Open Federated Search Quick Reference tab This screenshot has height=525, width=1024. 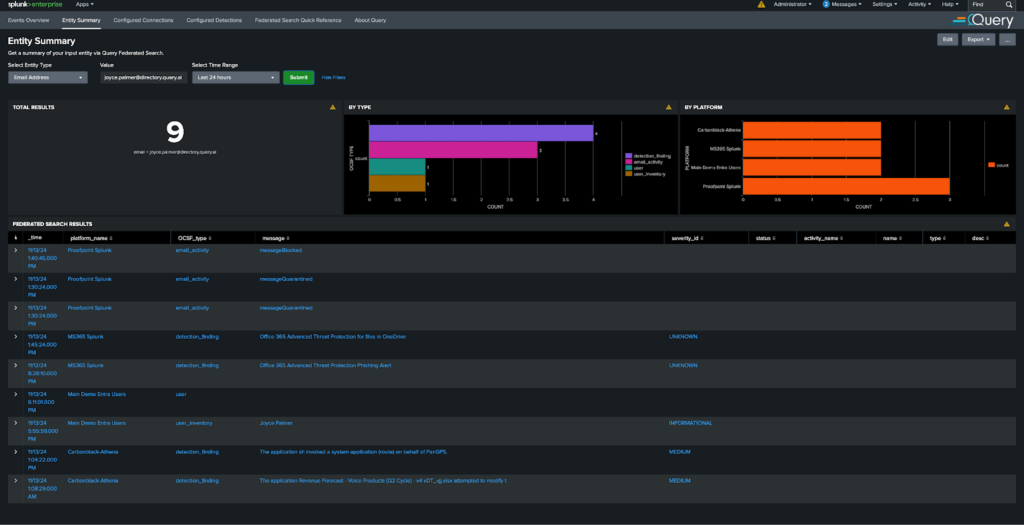click(298, 20)
